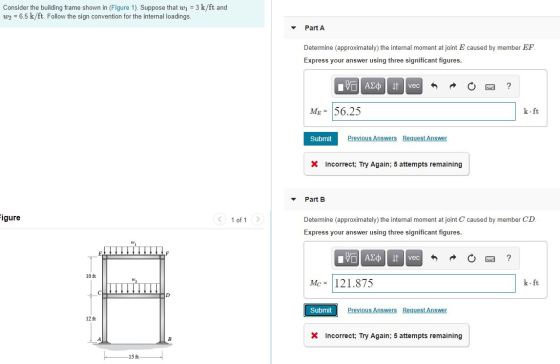Click '1 of 1' figure counter
560x364 pixels.
[x=239, y=220]
